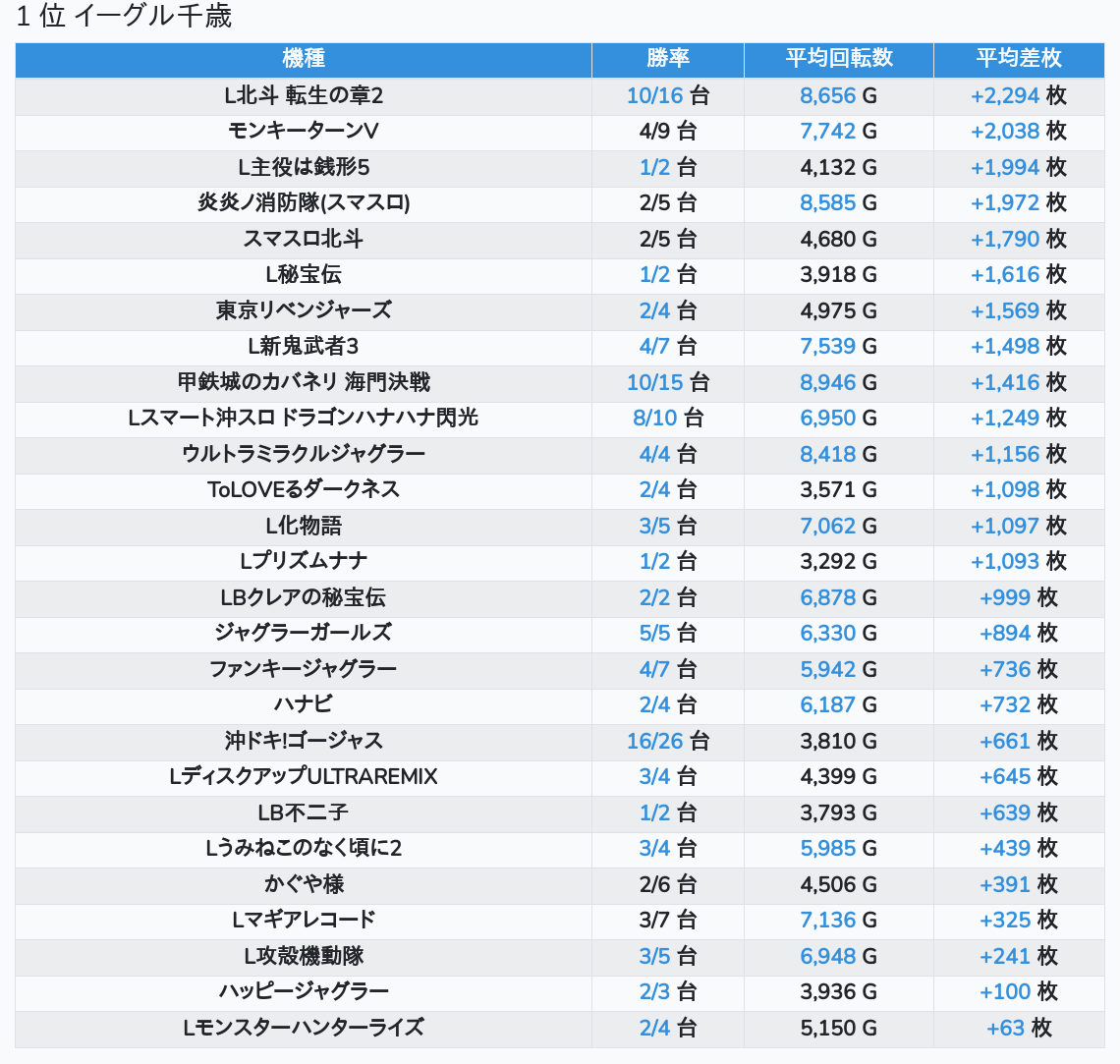
Task: Select the Lマギアレコード 7,136 spins value
Action: (828, 920)
